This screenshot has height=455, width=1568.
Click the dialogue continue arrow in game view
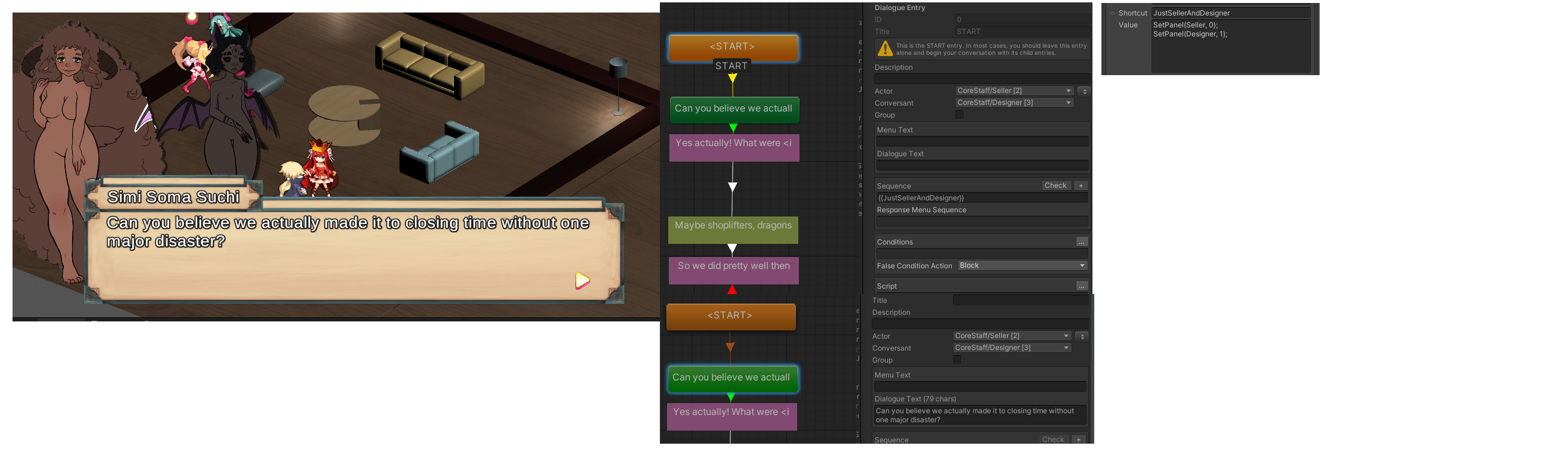[582, 280]
